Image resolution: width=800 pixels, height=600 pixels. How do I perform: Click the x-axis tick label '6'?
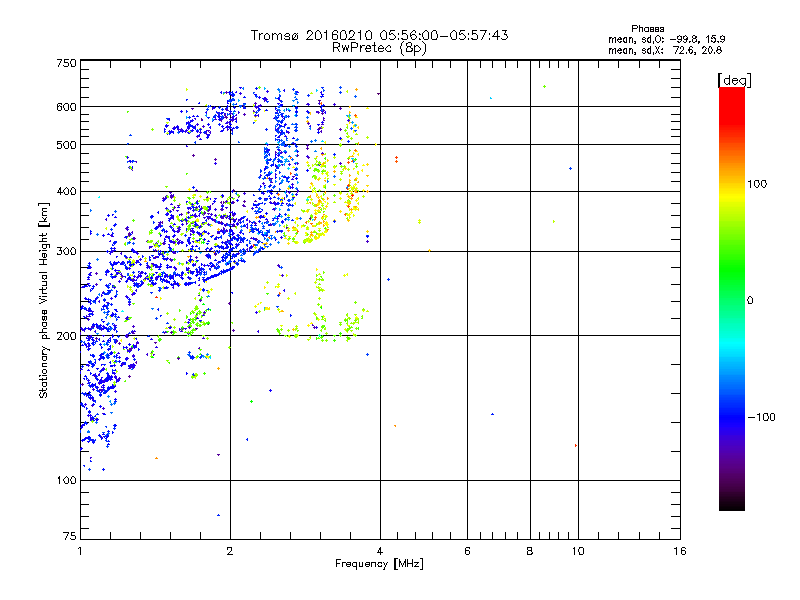(467, 551)
